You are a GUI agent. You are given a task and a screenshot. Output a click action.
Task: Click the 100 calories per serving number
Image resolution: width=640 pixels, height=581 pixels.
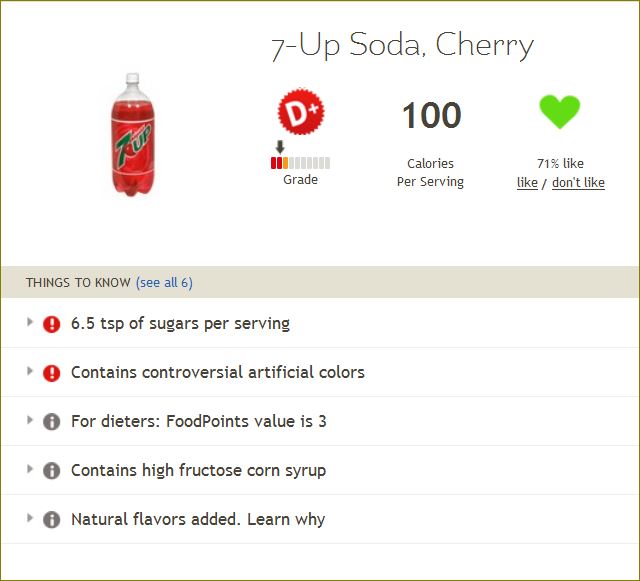(432, 116)
